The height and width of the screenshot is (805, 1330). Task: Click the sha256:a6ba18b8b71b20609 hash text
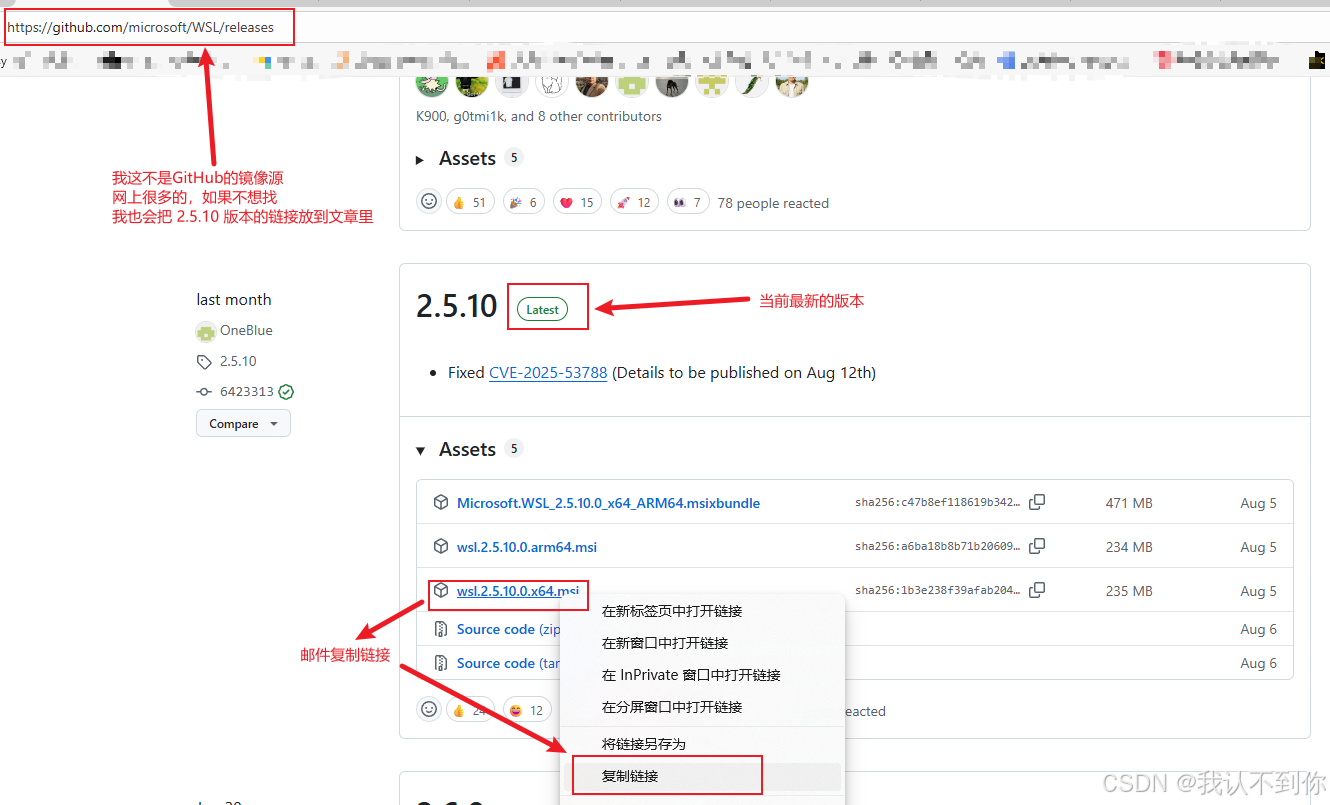click(938, 547)
